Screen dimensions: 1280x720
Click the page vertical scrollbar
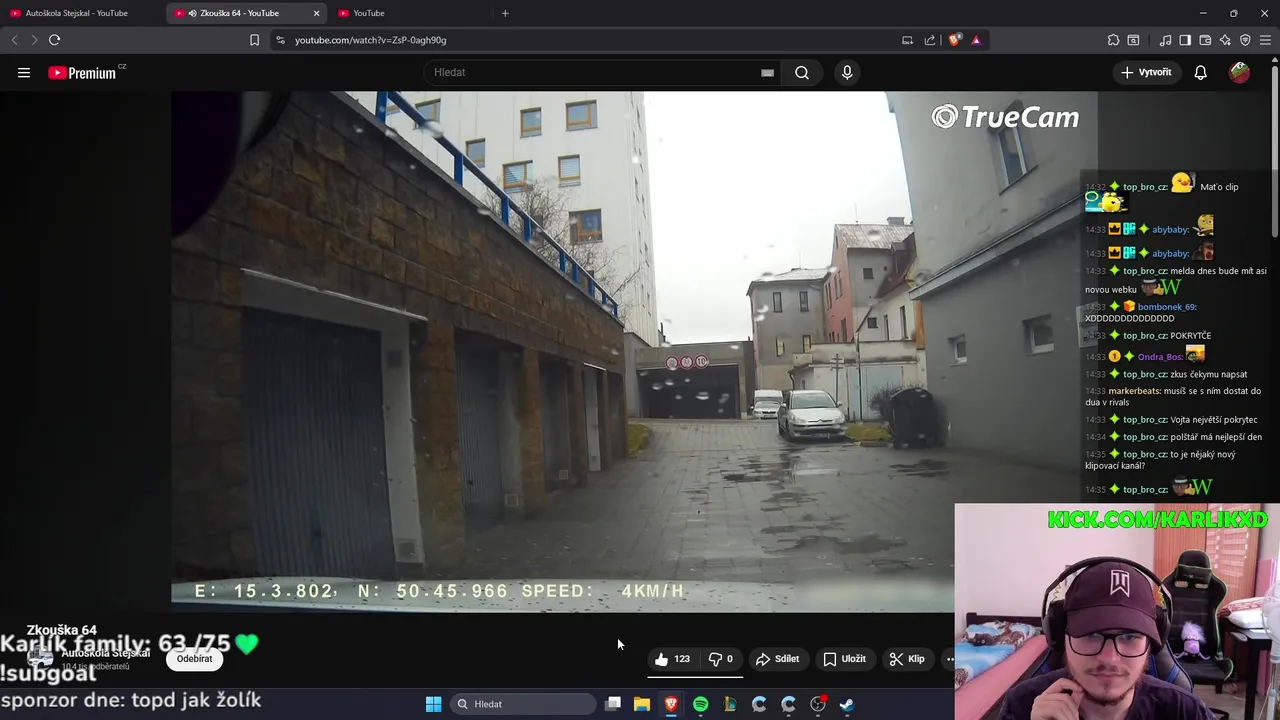[1275, 150]
